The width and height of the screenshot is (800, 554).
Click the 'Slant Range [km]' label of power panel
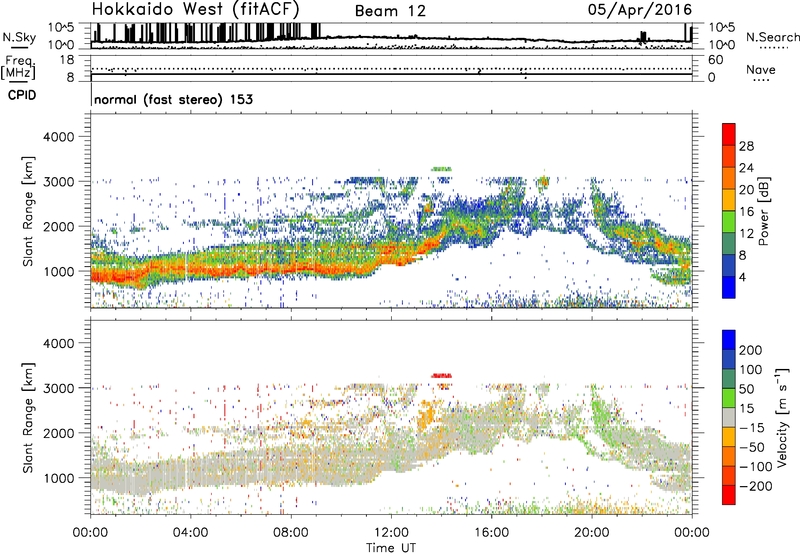coord(28,211)
